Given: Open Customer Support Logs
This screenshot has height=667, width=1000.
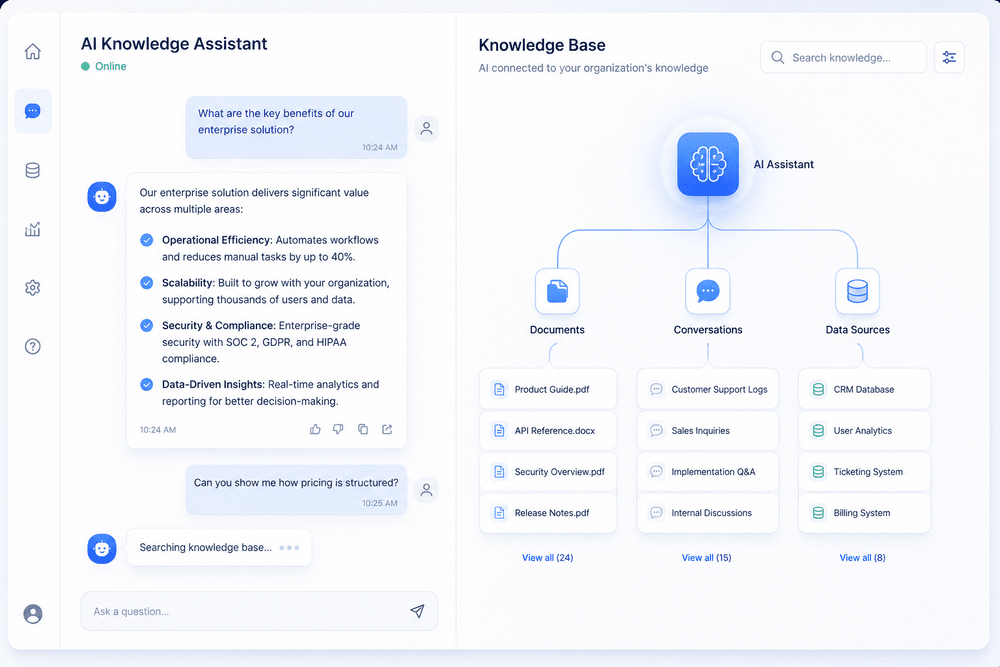Looking at the screenshot, I should coord(708,389).
